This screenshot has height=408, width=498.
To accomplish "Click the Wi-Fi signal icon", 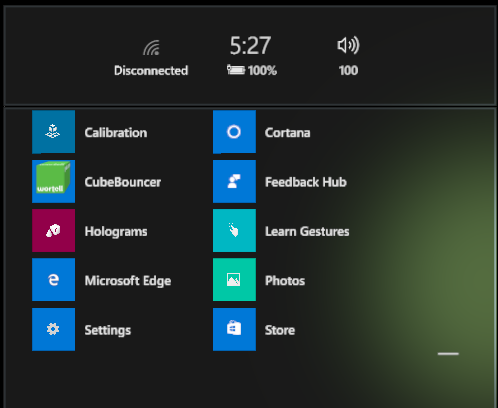I will click(x=152, y=48).
